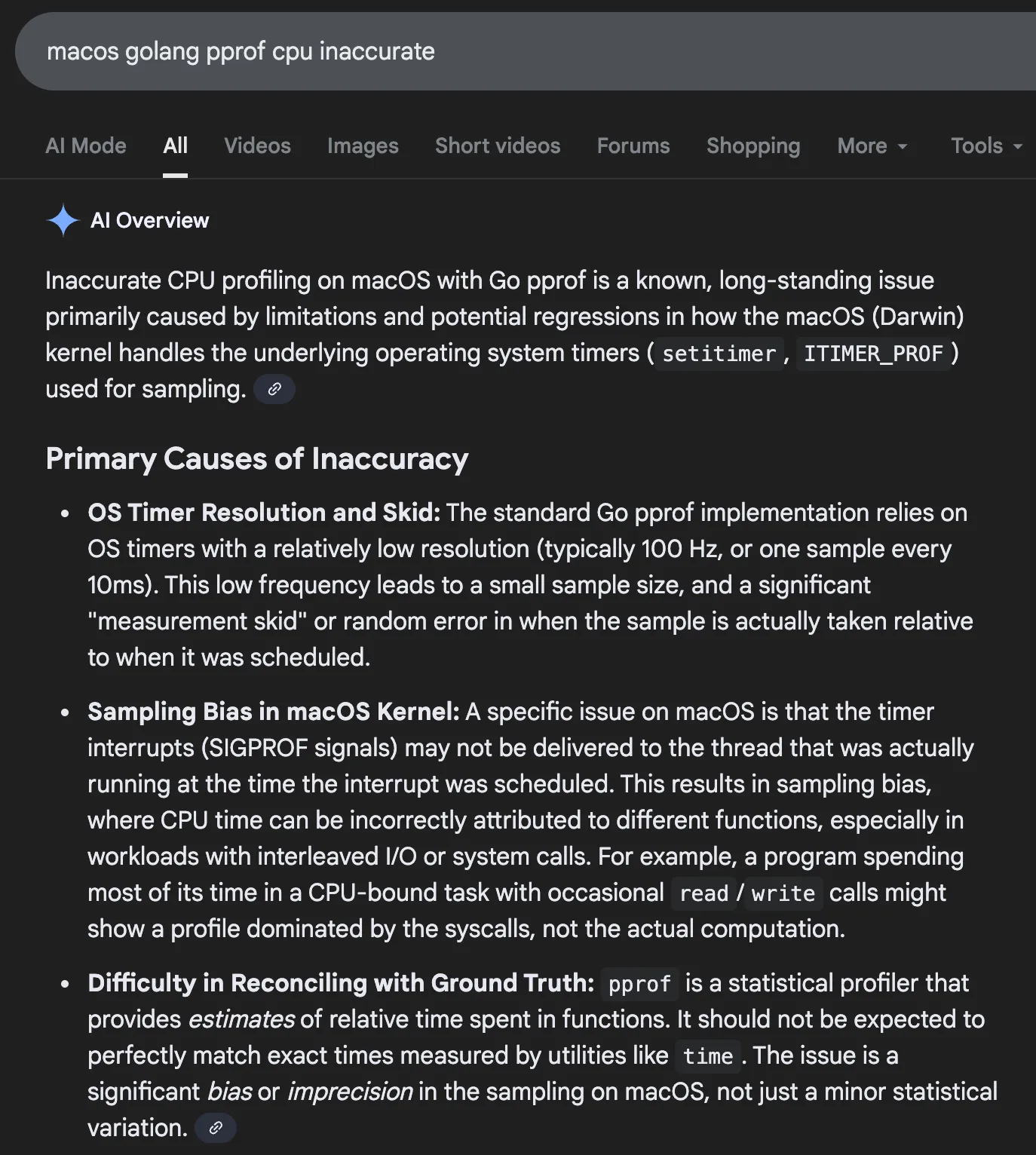This screenshot has height=1155, width=1036.
Task: Expand the More menu chevron
Action: (903, 147)
